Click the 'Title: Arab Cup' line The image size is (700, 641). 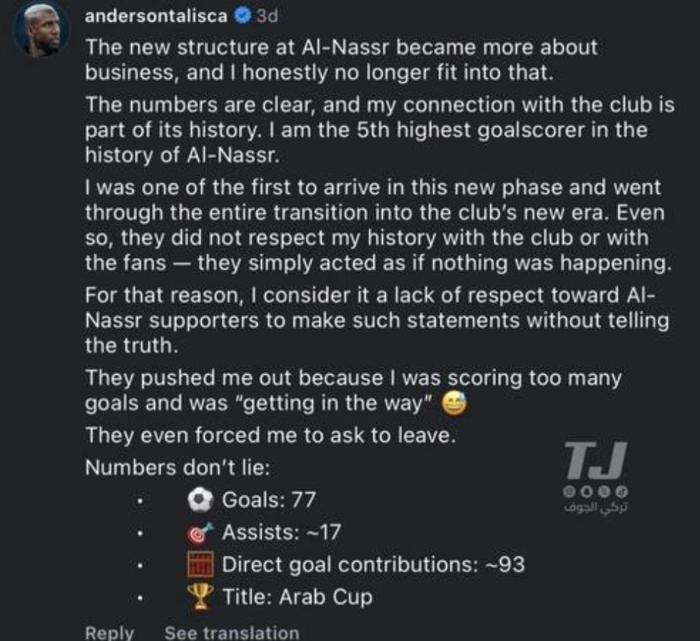coord(297,597)
